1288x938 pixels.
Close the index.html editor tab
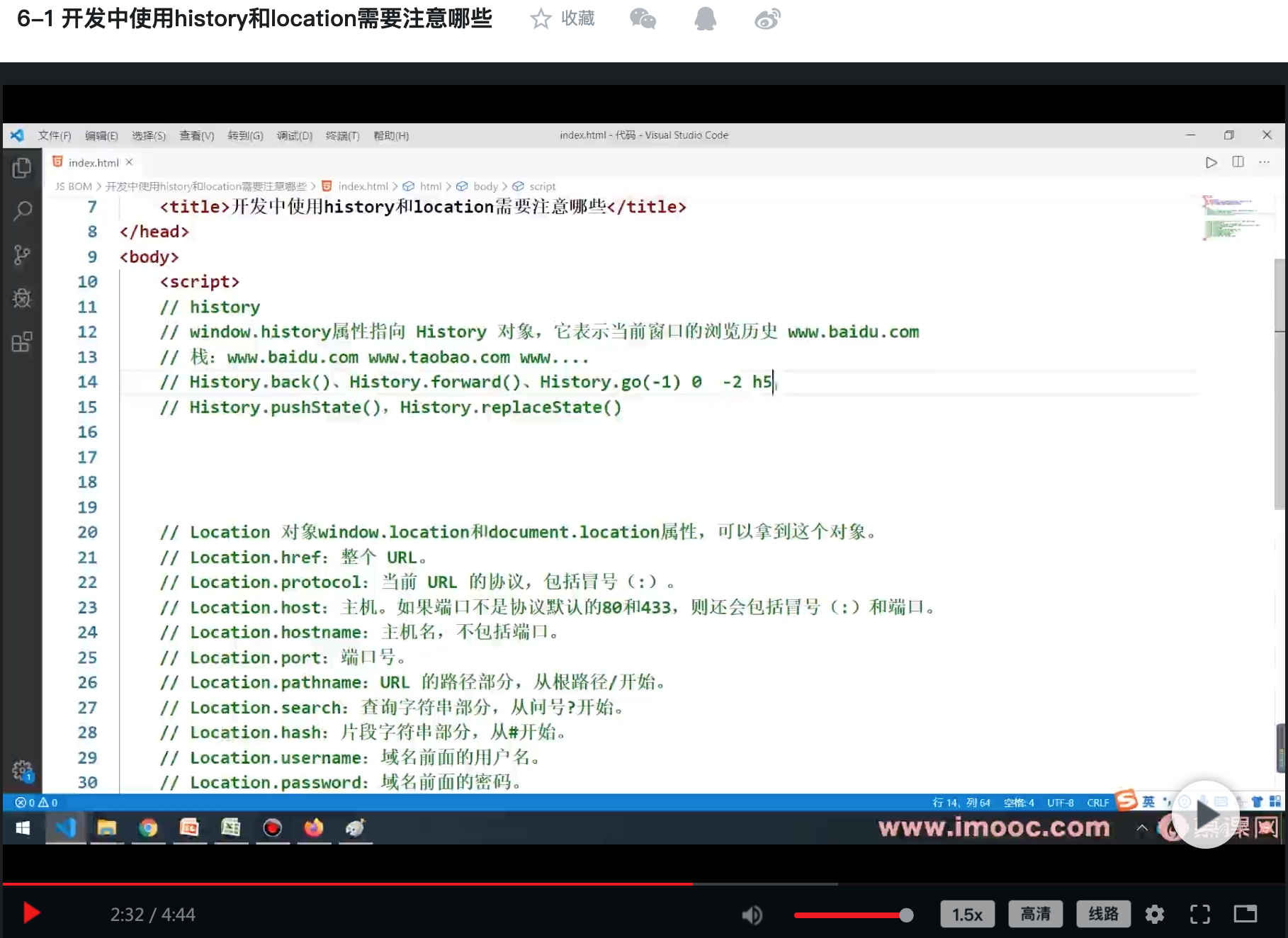point(129,162)
